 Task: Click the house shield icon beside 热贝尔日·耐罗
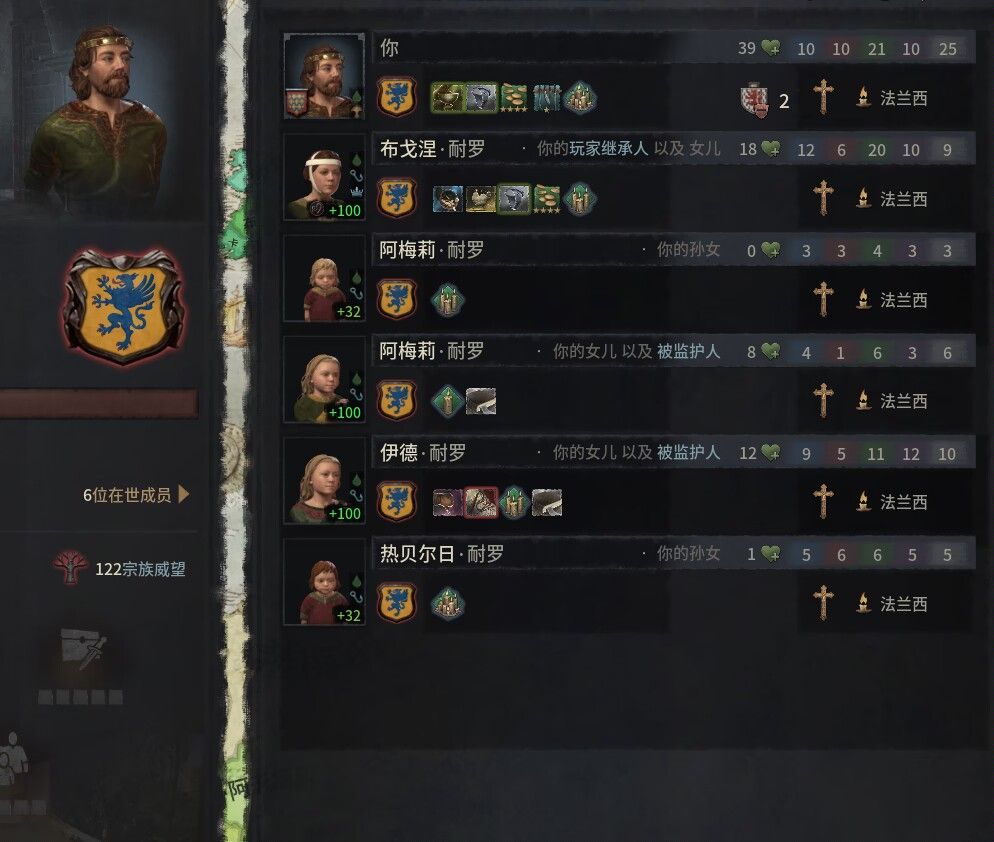(397, 602)
